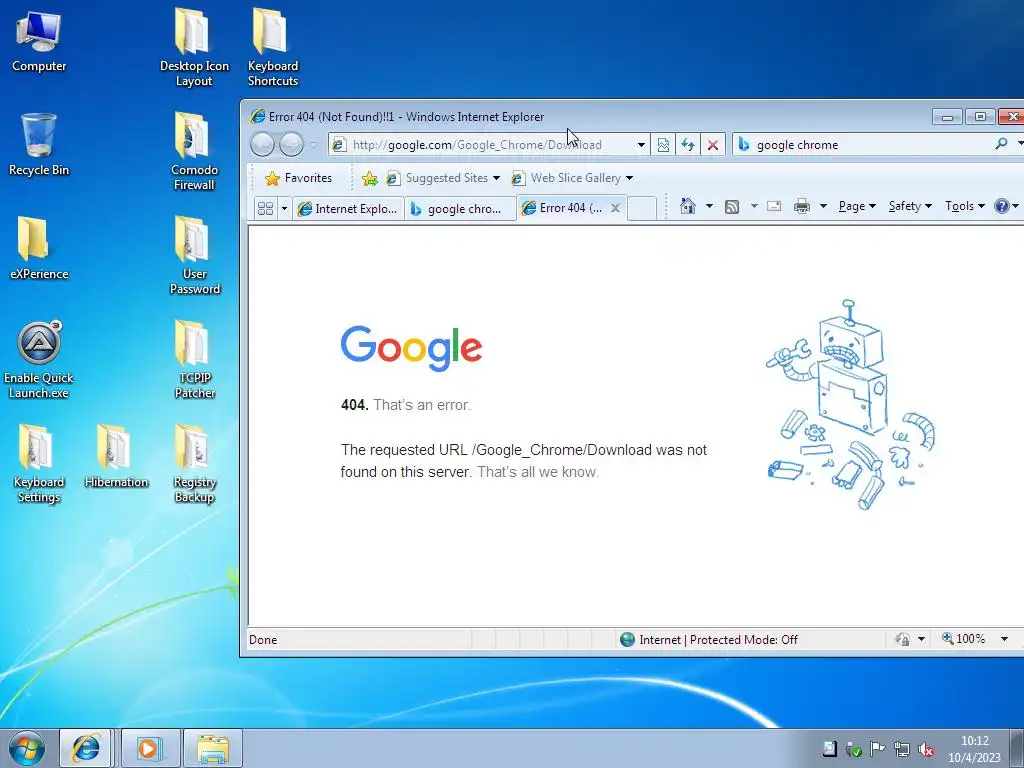
Task: Click the search magnifier icon
Action: [x=1001, y=144]
